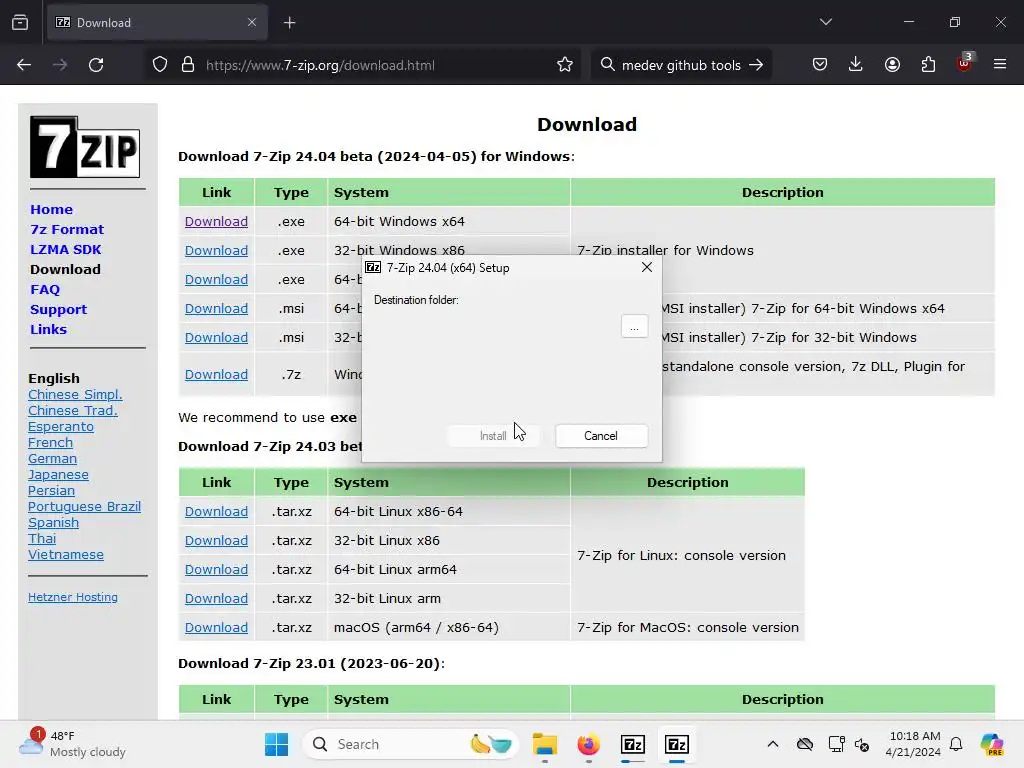1024x768 pixels.
Task: Expand the list all tabs chevron
Action: [x=825, y=22]
